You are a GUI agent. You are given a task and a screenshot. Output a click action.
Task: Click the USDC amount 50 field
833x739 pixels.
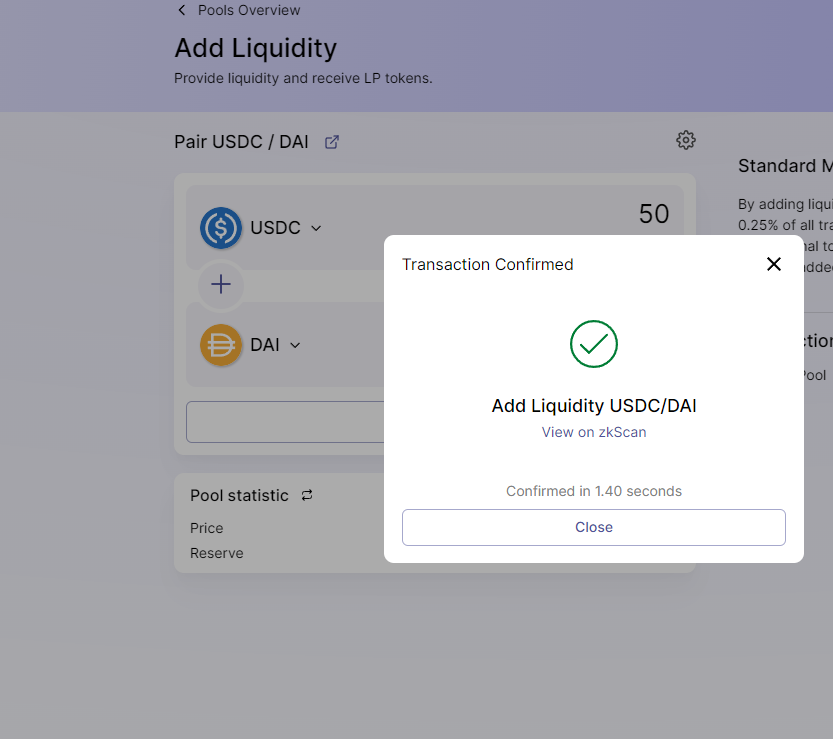[653, 214]
